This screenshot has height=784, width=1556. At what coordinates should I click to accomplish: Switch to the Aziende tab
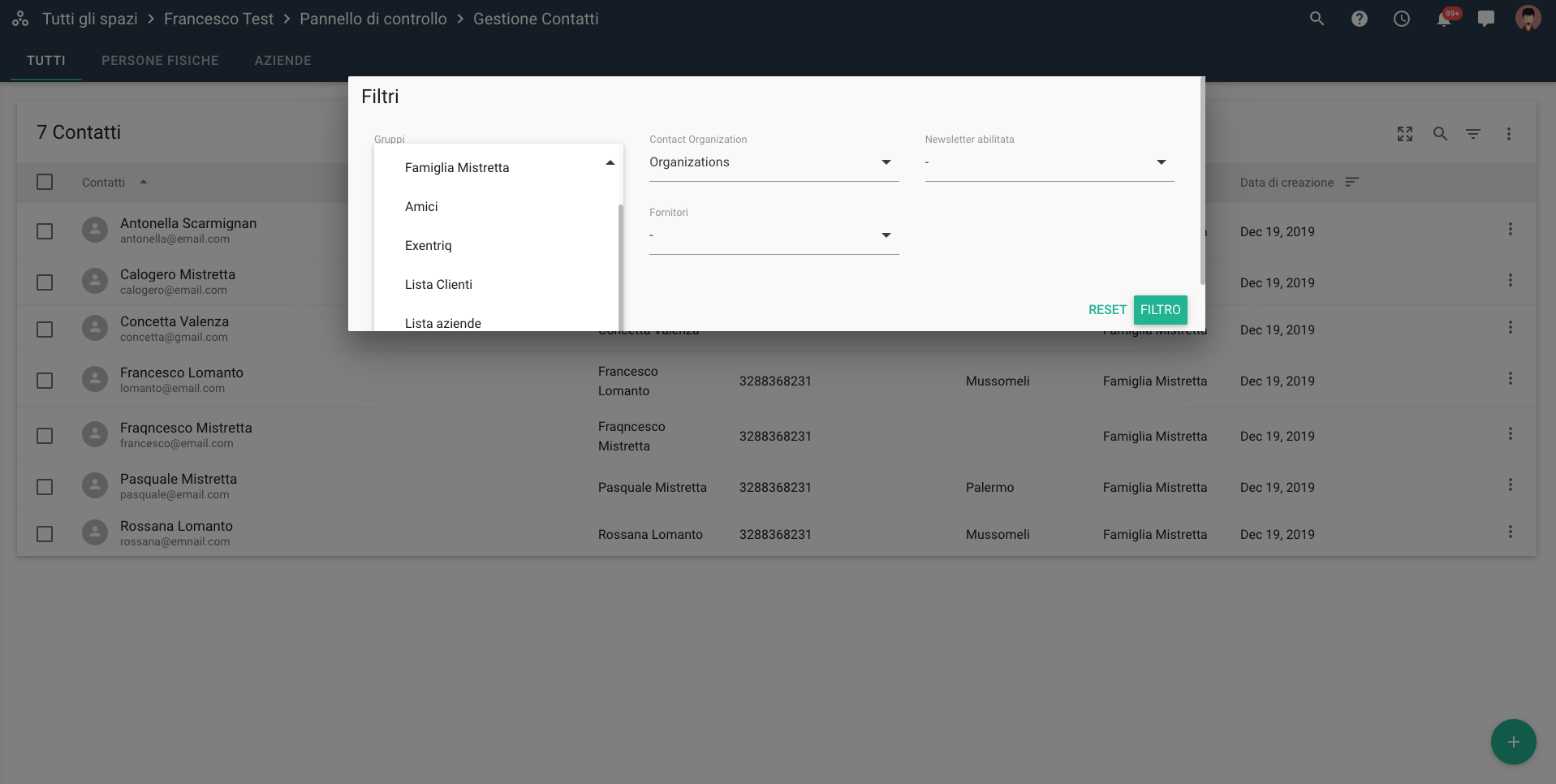coord(282,61)
